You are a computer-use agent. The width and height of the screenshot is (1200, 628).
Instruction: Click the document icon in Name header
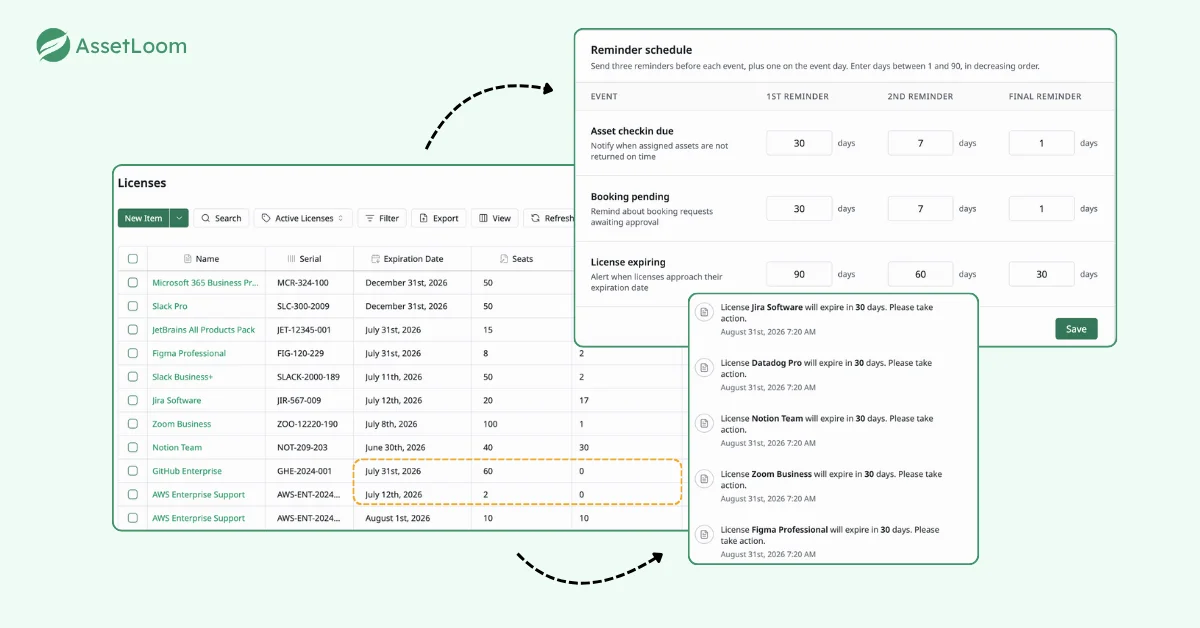[x=187, y=259]
